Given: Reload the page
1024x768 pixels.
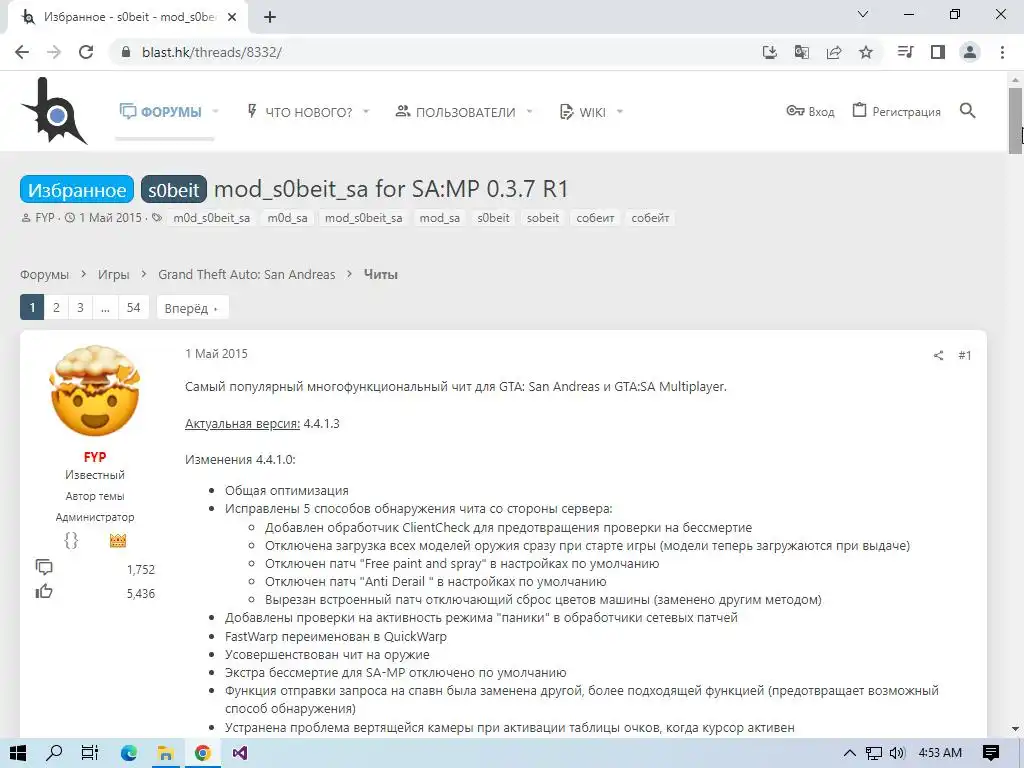Looking at the screenshot, I should click(86, 52).
